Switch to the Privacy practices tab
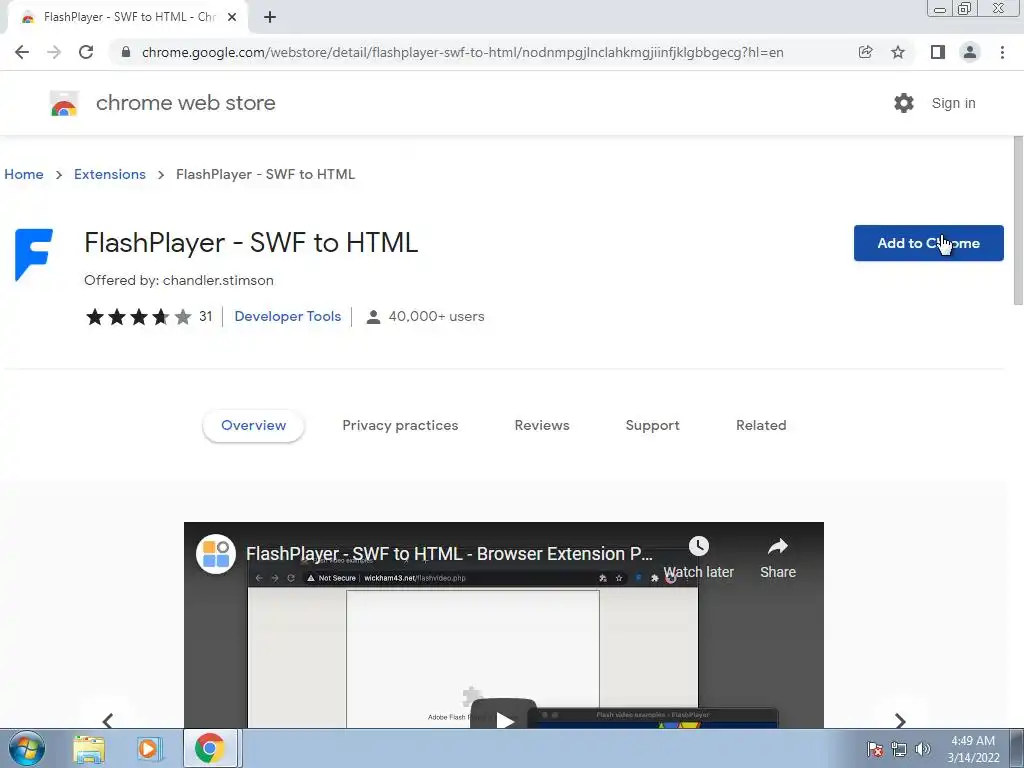The image size is (1024, 768). [x=400, y=425]
